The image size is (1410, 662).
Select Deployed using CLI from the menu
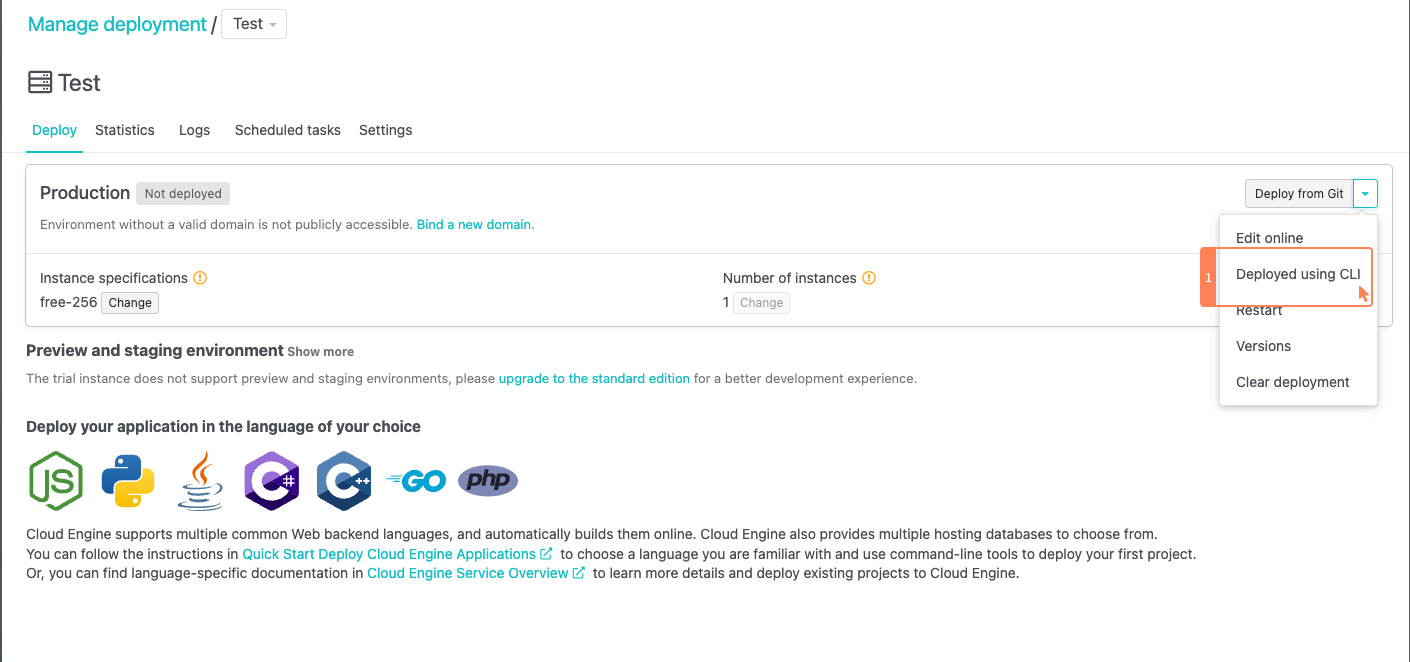click(x=1297, y=274)
